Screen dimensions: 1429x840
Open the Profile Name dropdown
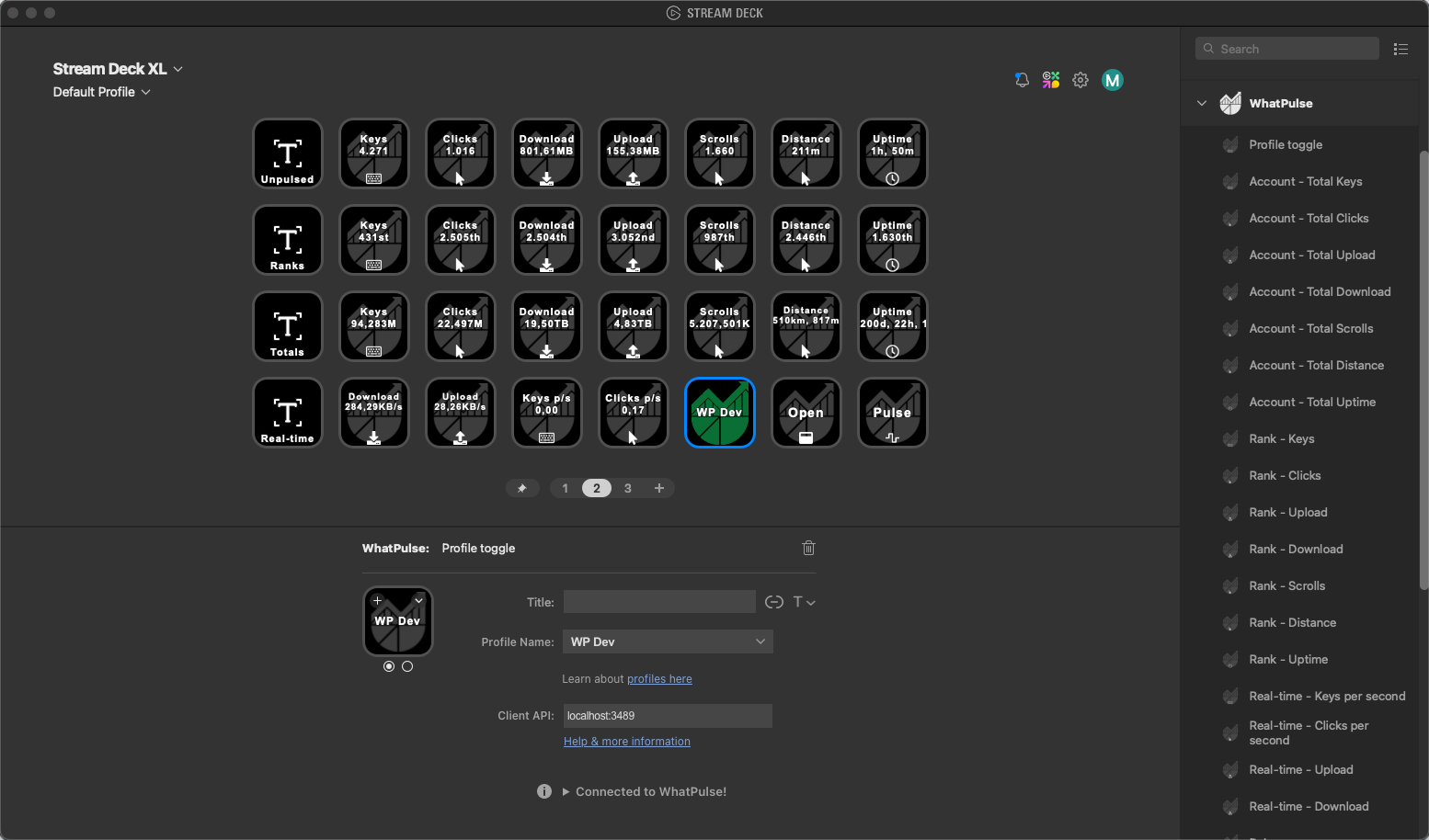tap(667, 641)
